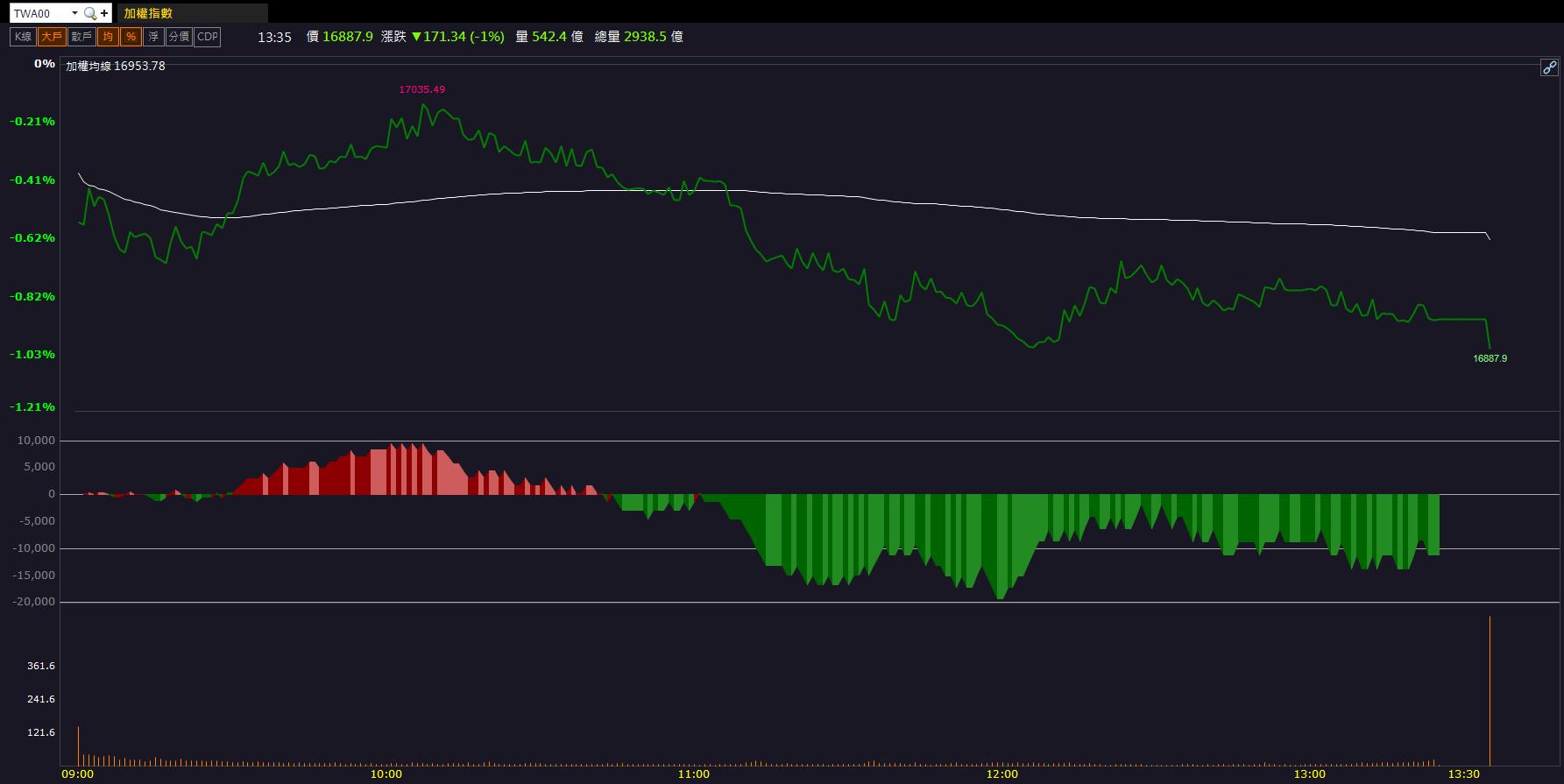Click the 10:00 time axis label
This screenshot has height=784, width=1564.
click(386, 774)
